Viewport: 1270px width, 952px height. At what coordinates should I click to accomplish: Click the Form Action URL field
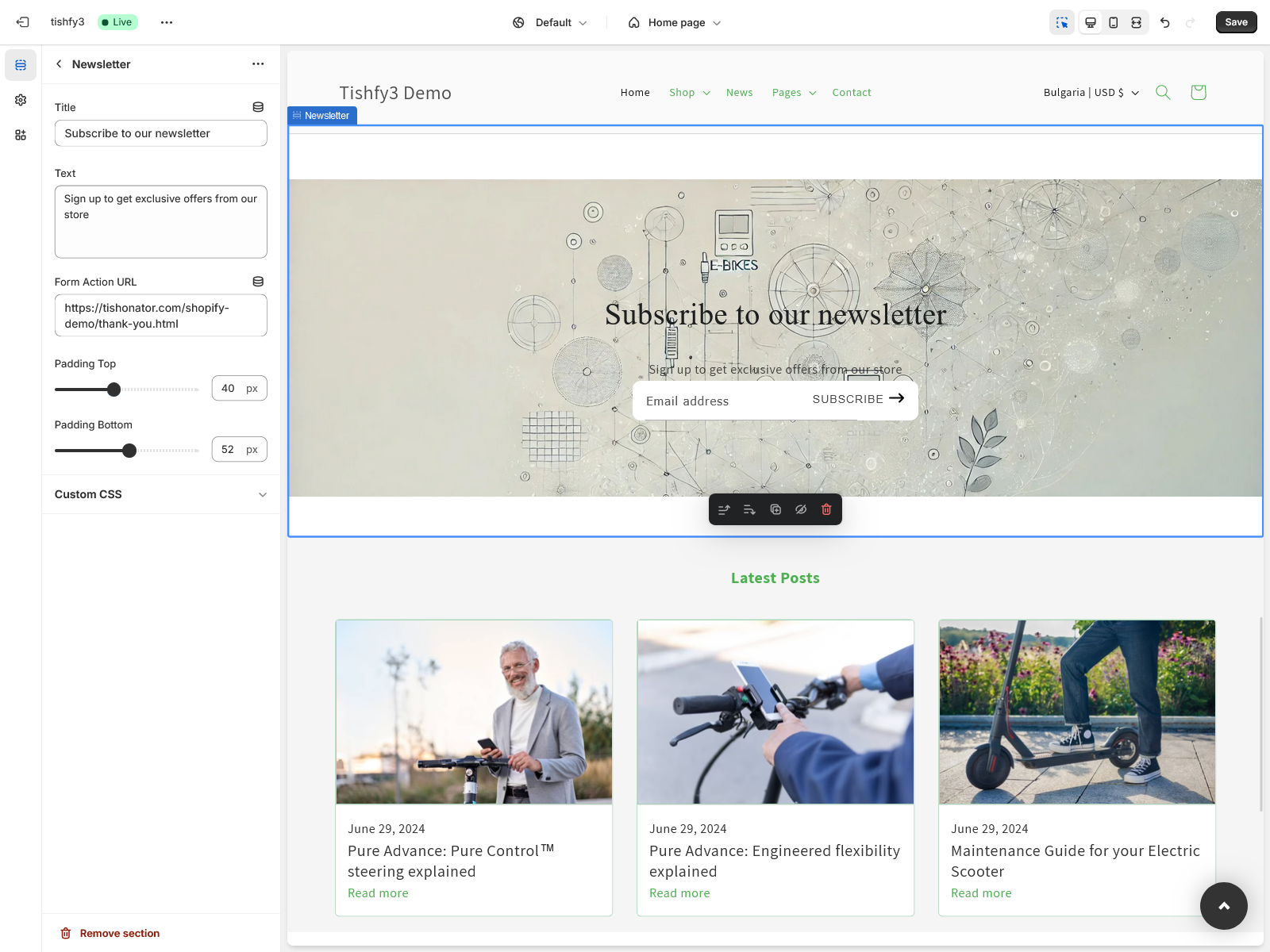(160, 316)
